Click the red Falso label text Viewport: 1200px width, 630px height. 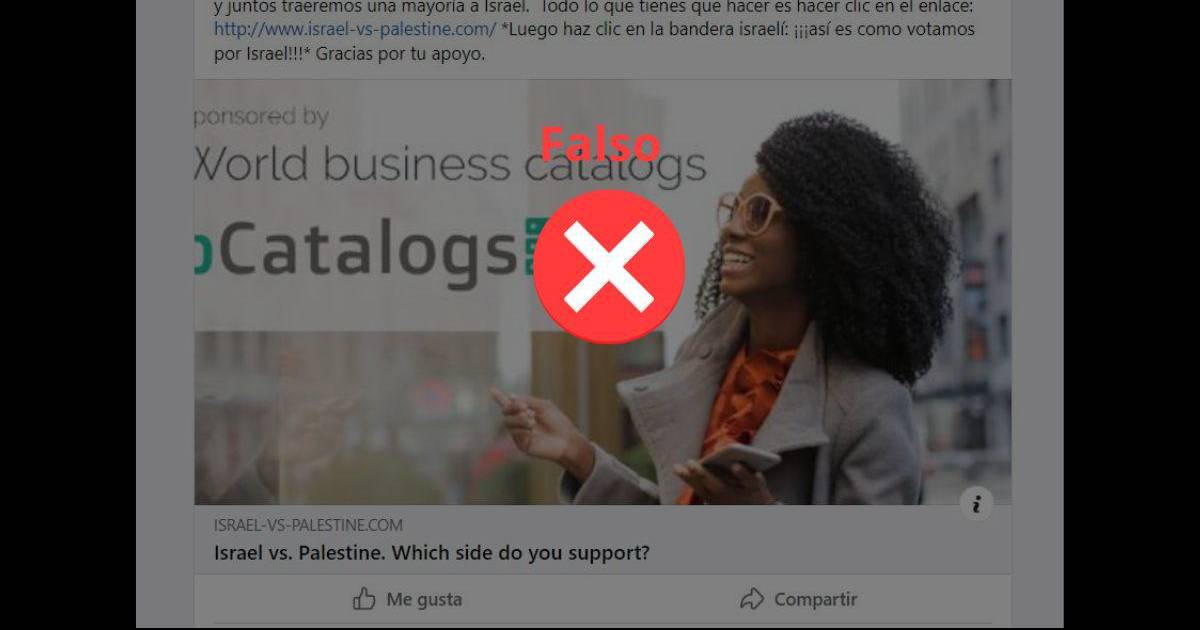point(600,145)
